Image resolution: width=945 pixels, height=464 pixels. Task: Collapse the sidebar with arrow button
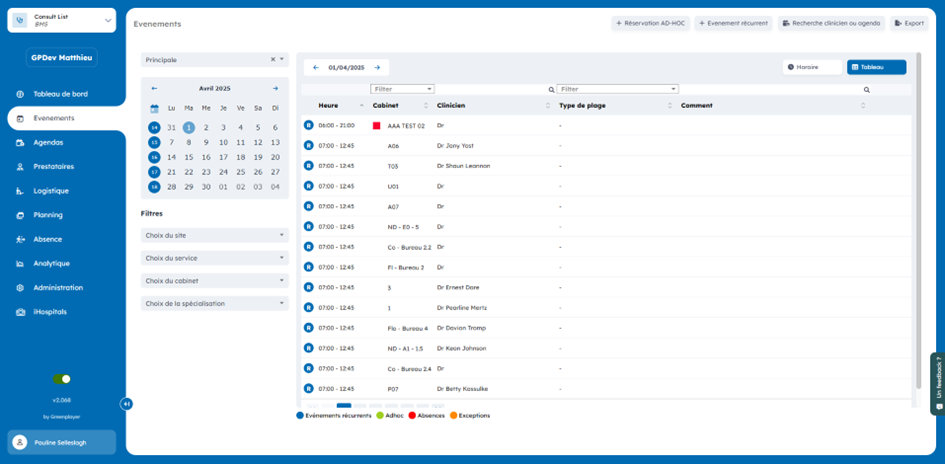pos(126,404)
